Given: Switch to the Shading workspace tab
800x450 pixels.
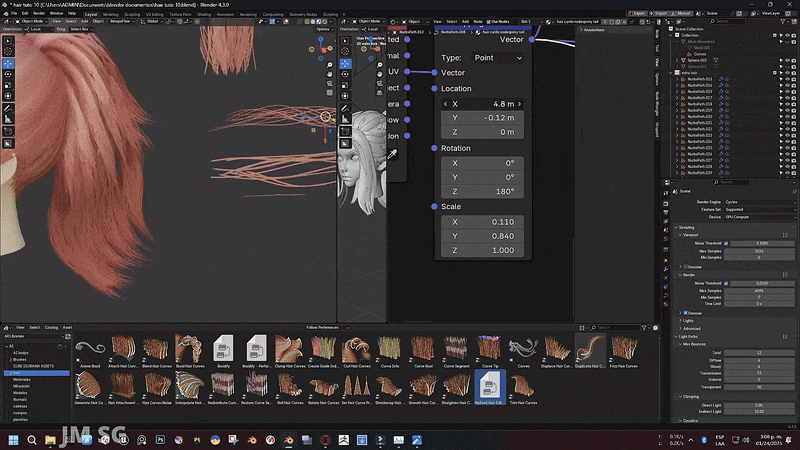Looking at the screenshot, I should pos(204,14).
